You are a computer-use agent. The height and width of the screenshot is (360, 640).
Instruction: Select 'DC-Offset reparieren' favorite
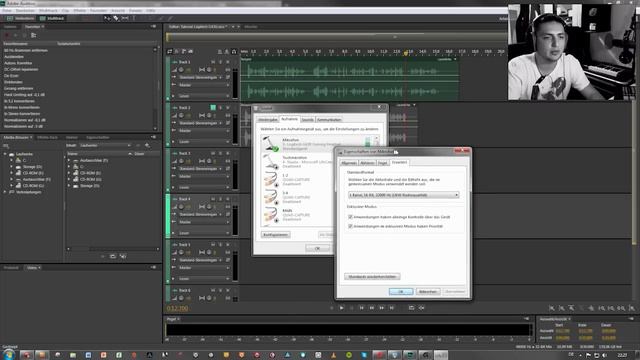point(21,69)
